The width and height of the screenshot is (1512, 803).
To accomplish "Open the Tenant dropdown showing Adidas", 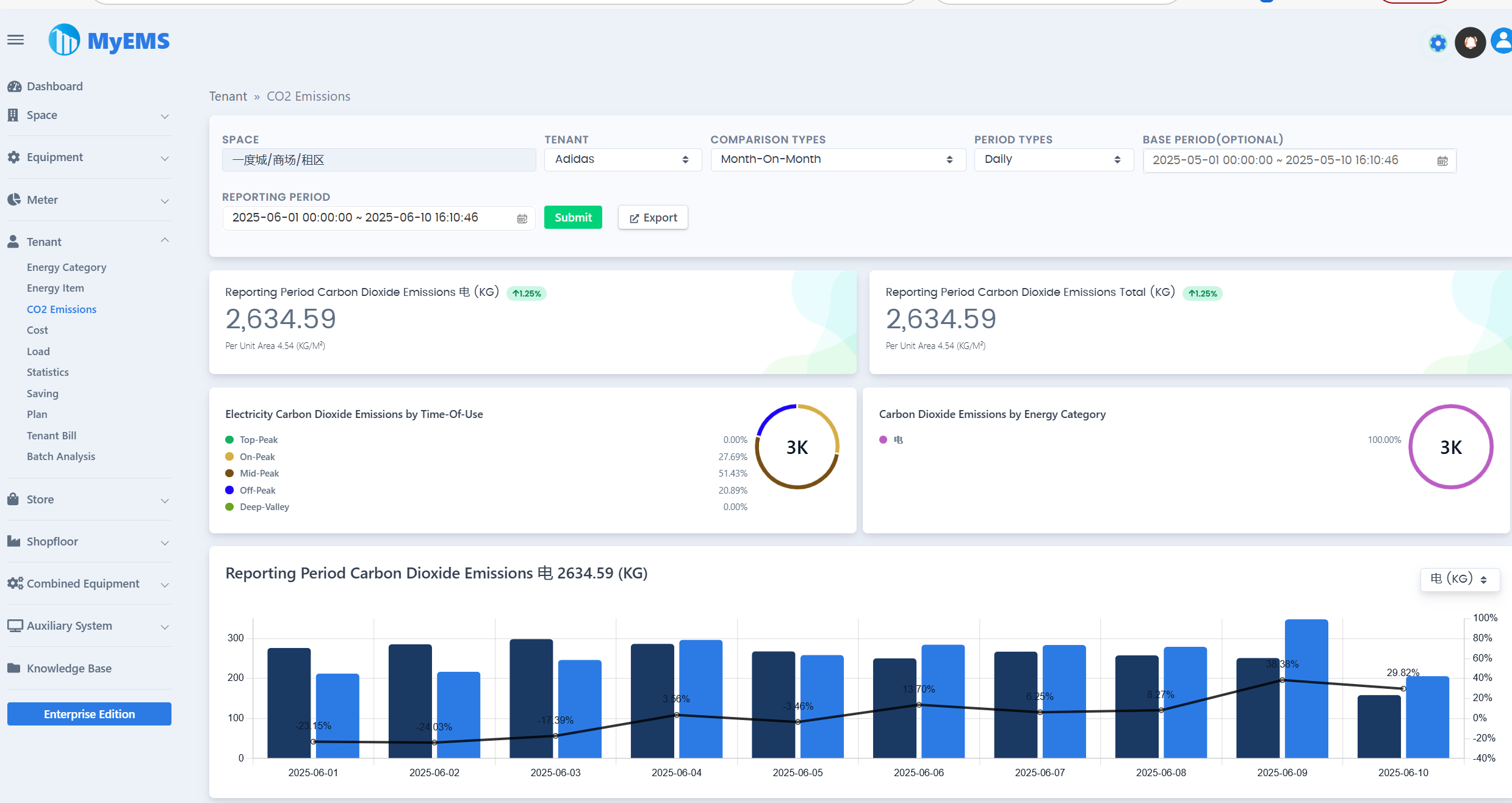I will pos(622,160).
